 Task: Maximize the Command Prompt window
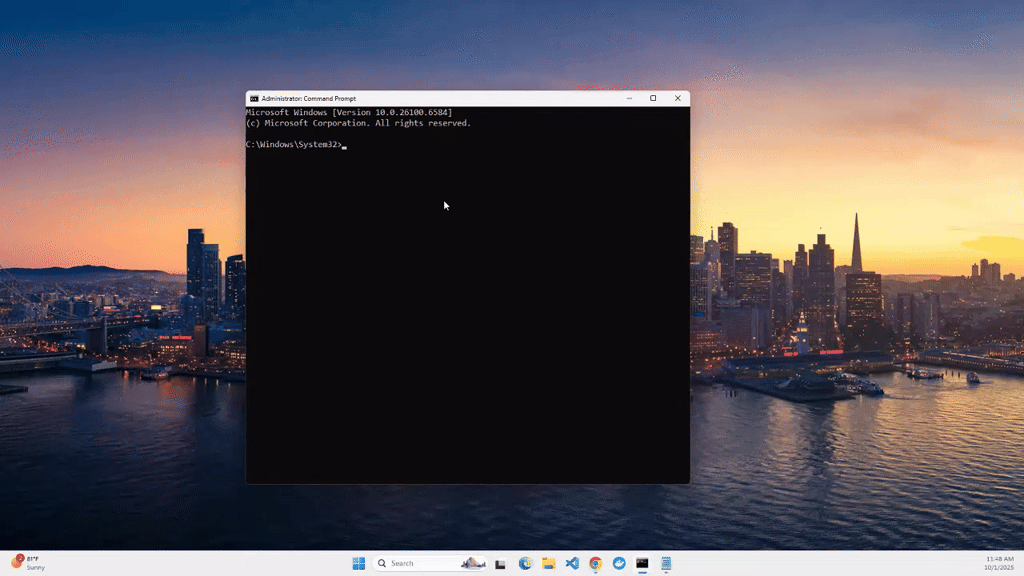(653, 99)
